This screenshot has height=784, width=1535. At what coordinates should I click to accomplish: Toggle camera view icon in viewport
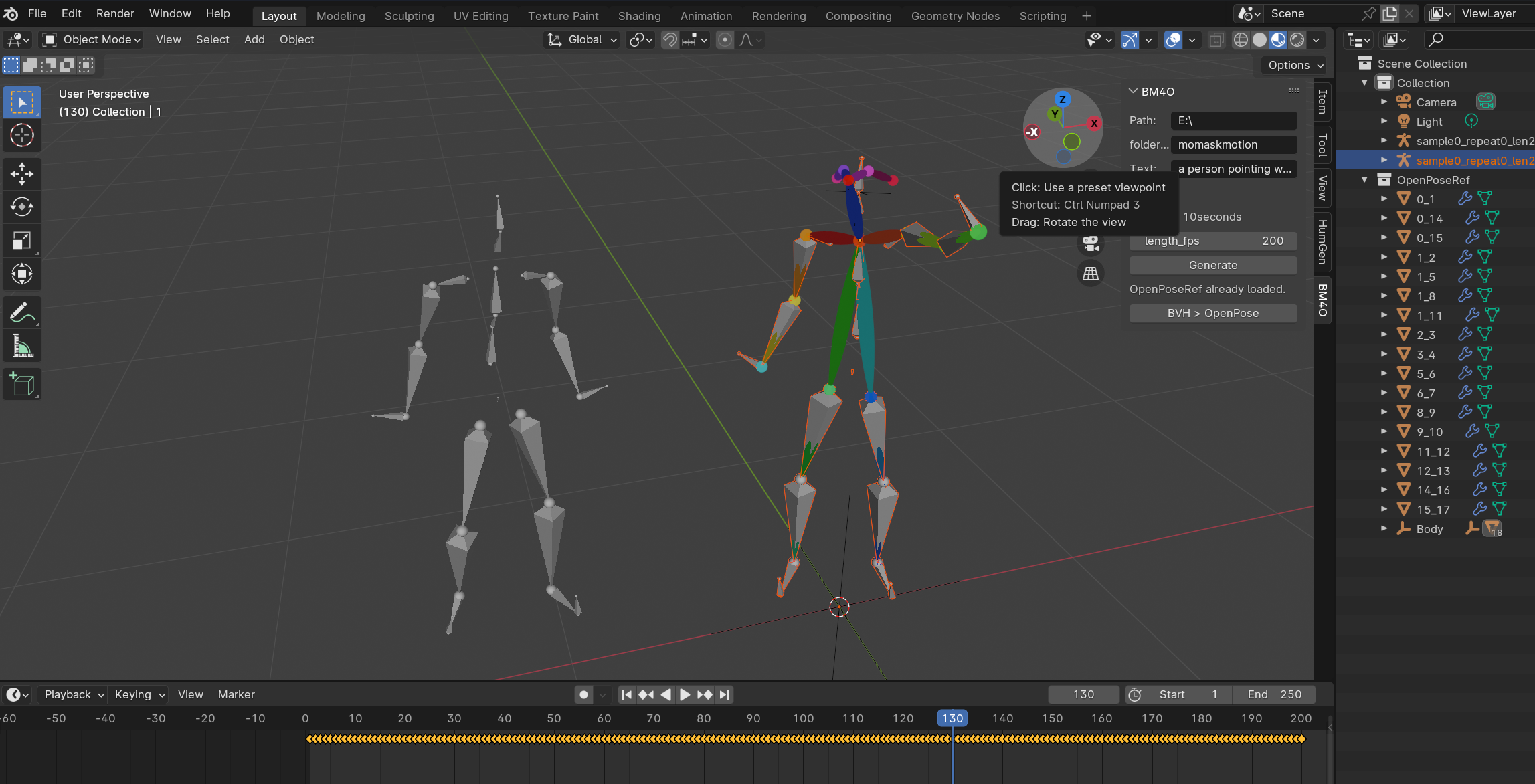click(x=1091, y=244)
